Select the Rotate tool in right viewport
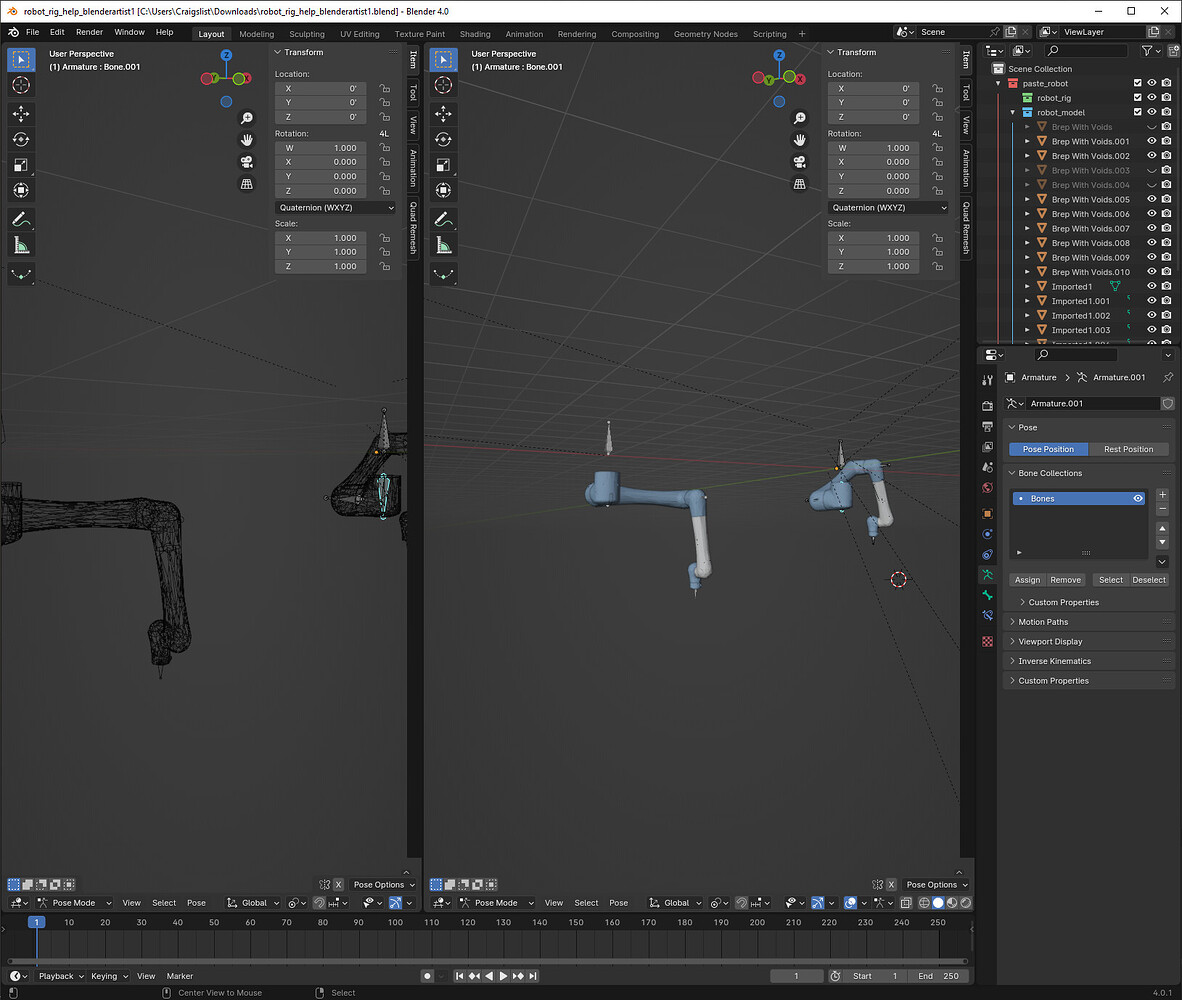The image size is (1182, 1000). tap(443, 139)
